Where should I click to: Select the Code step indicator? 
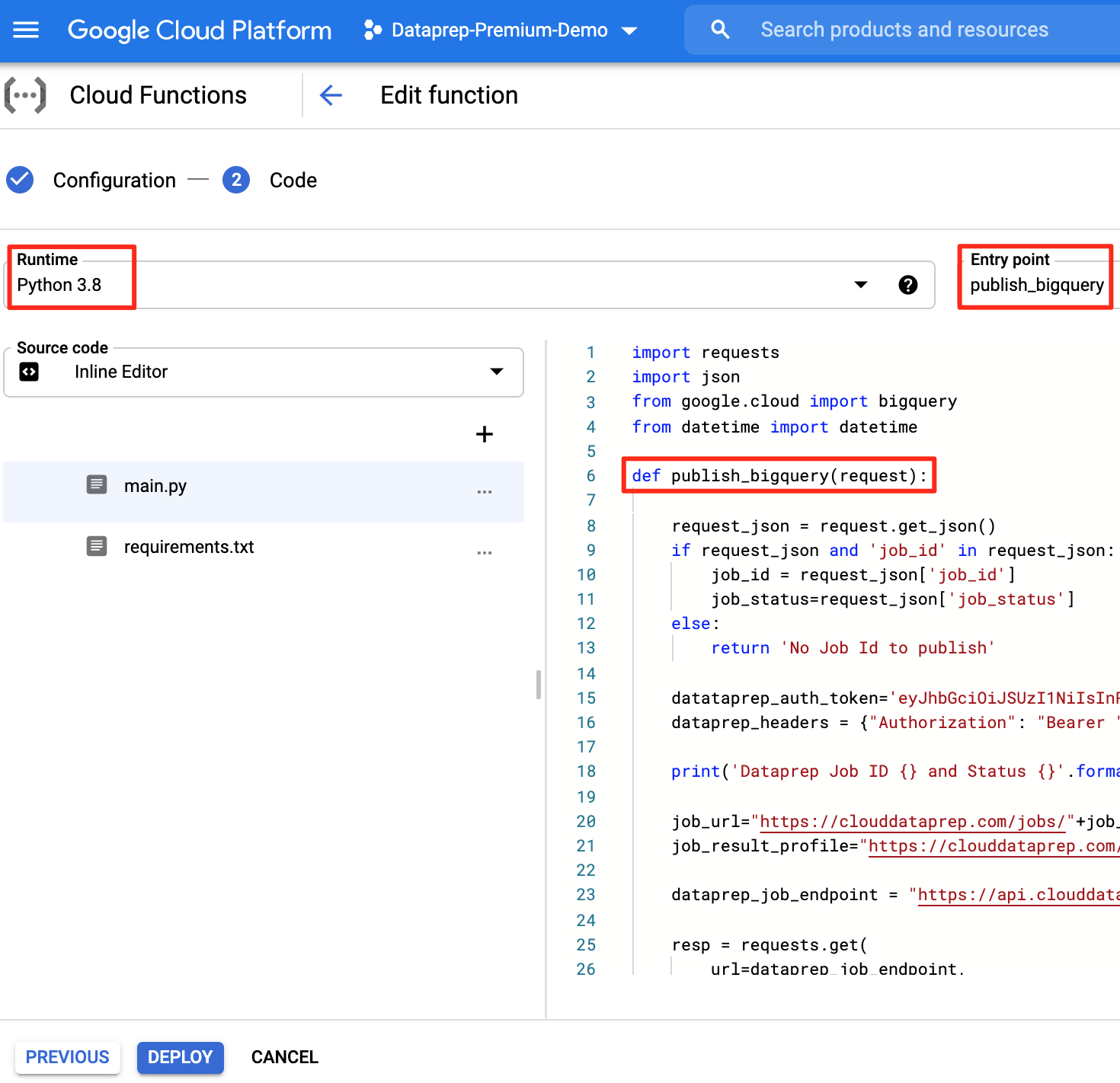click(x=236, y=180)
